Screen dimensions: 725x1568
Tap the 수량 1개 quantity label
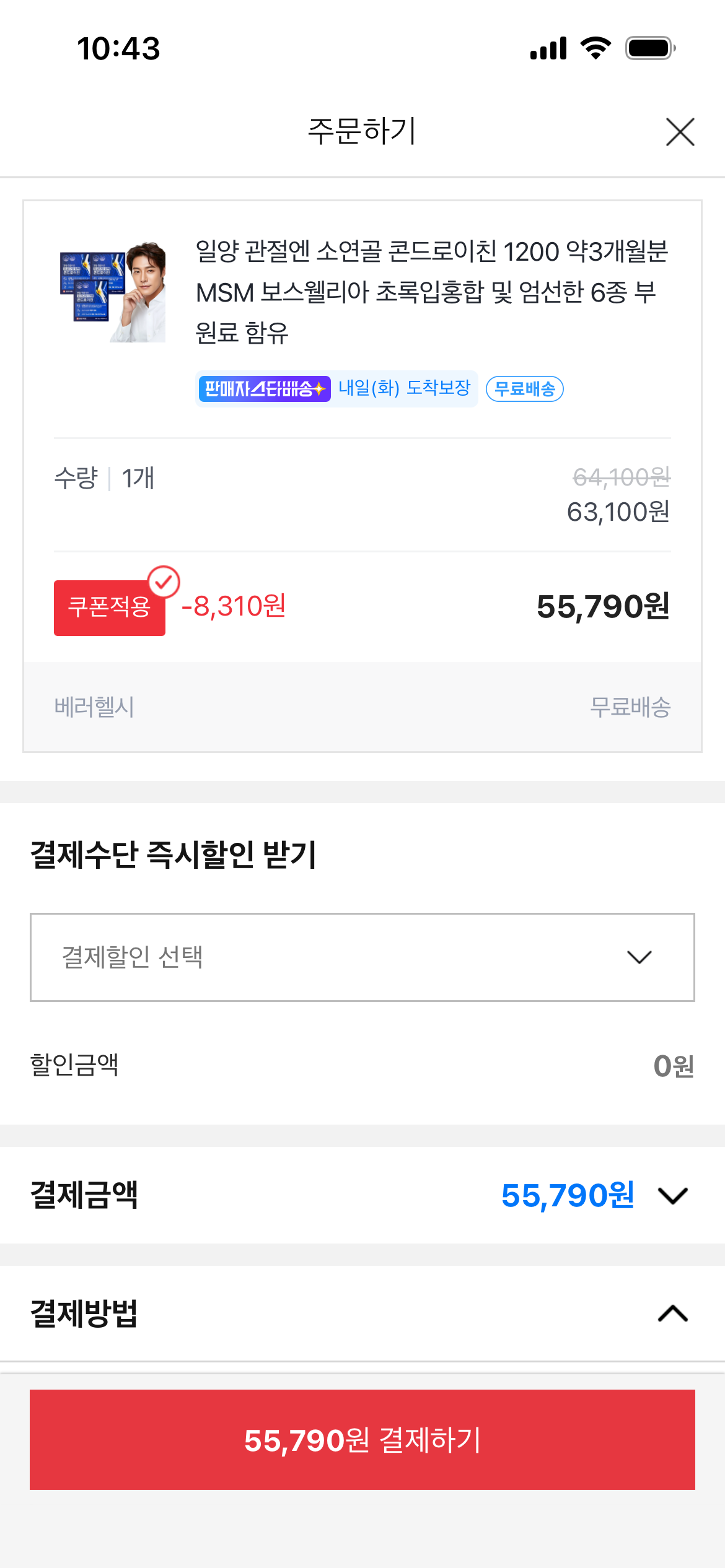pyautogui.click(x=104, y=478)
